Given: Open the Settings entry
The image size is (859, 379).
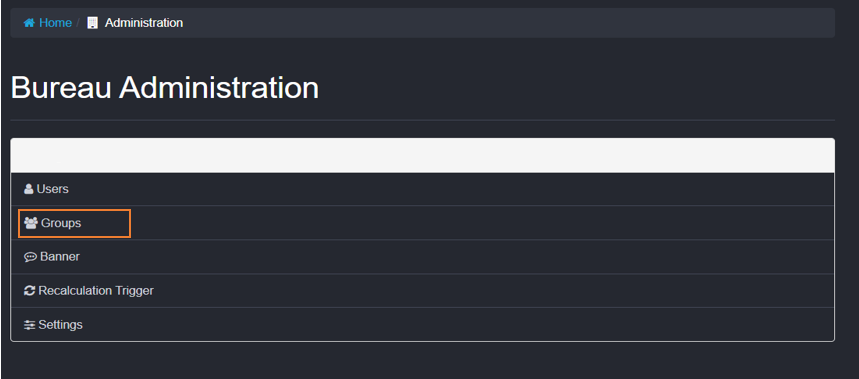Looking at the screenshot, I should 60,325.
